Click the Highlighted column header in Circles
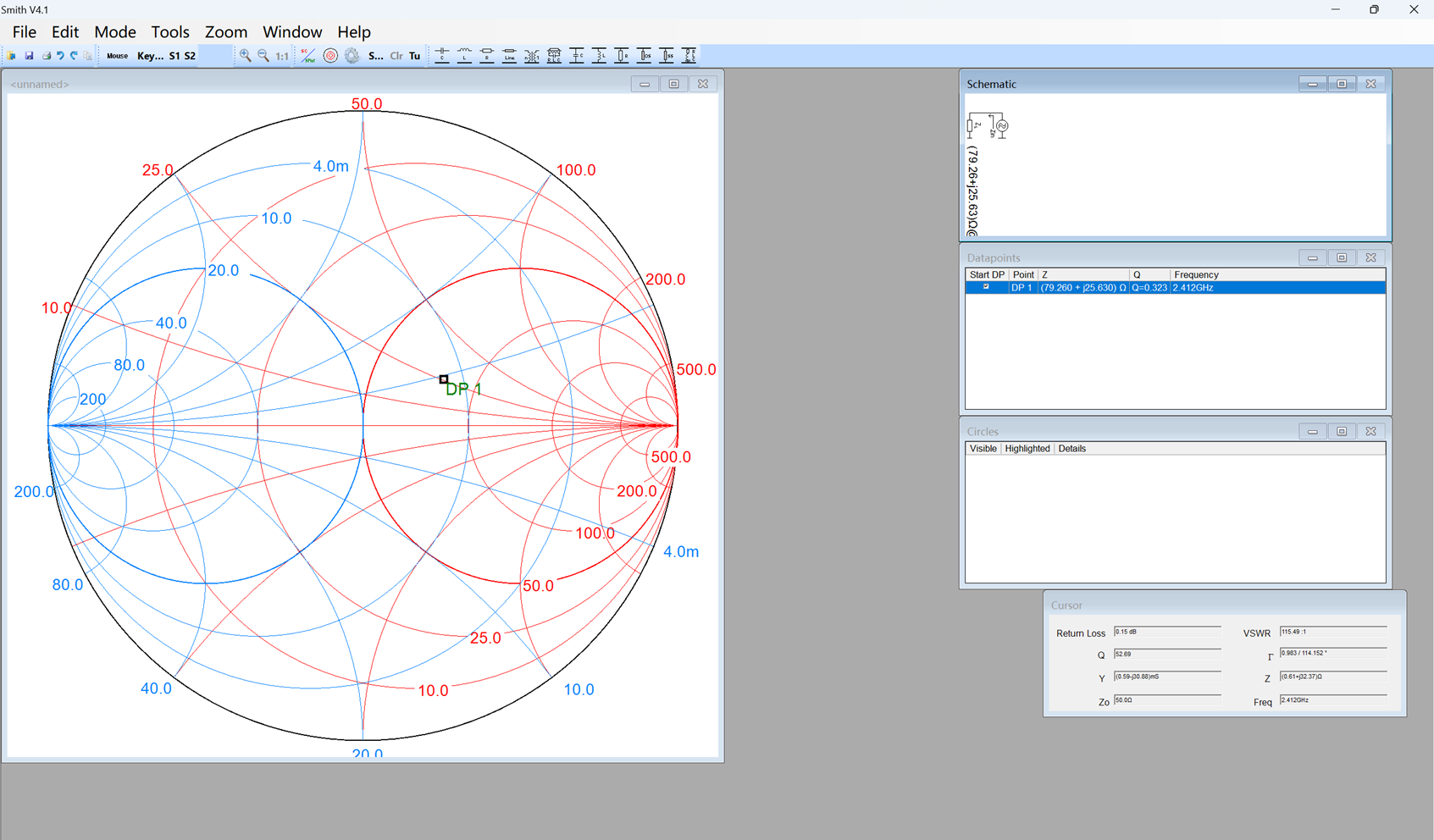The height and width of the screenshot is (840, 1434). click(1027, 449)
